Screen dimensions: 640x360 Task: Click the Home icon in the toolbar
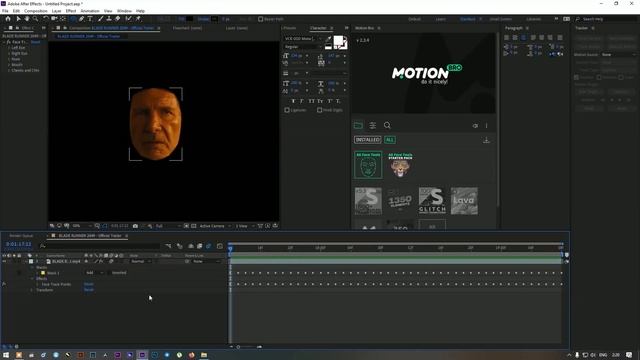pos(8,19)
